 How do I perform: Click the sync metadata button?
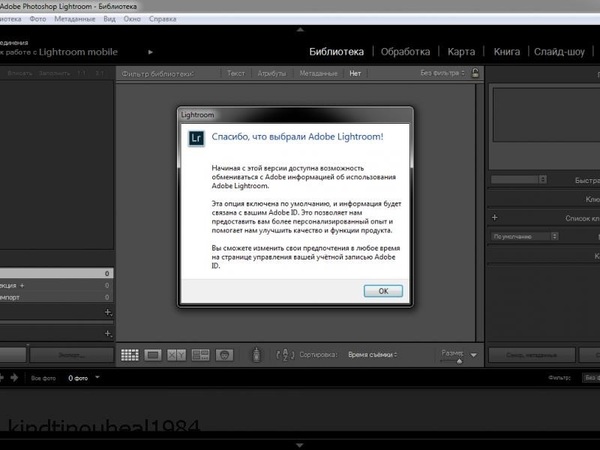532,355
